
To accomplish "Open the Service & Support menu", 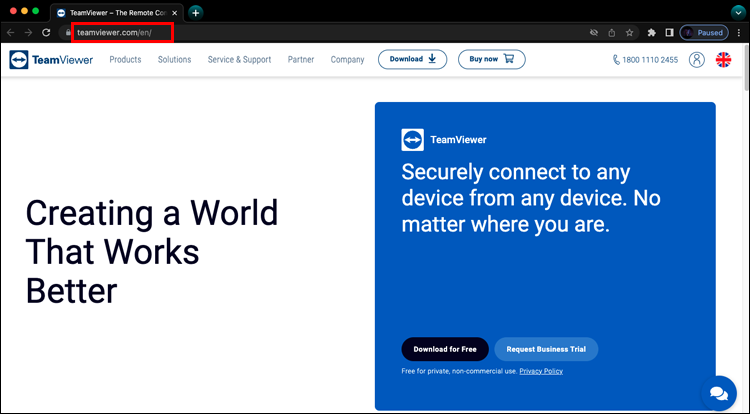I will pos(239,59).
